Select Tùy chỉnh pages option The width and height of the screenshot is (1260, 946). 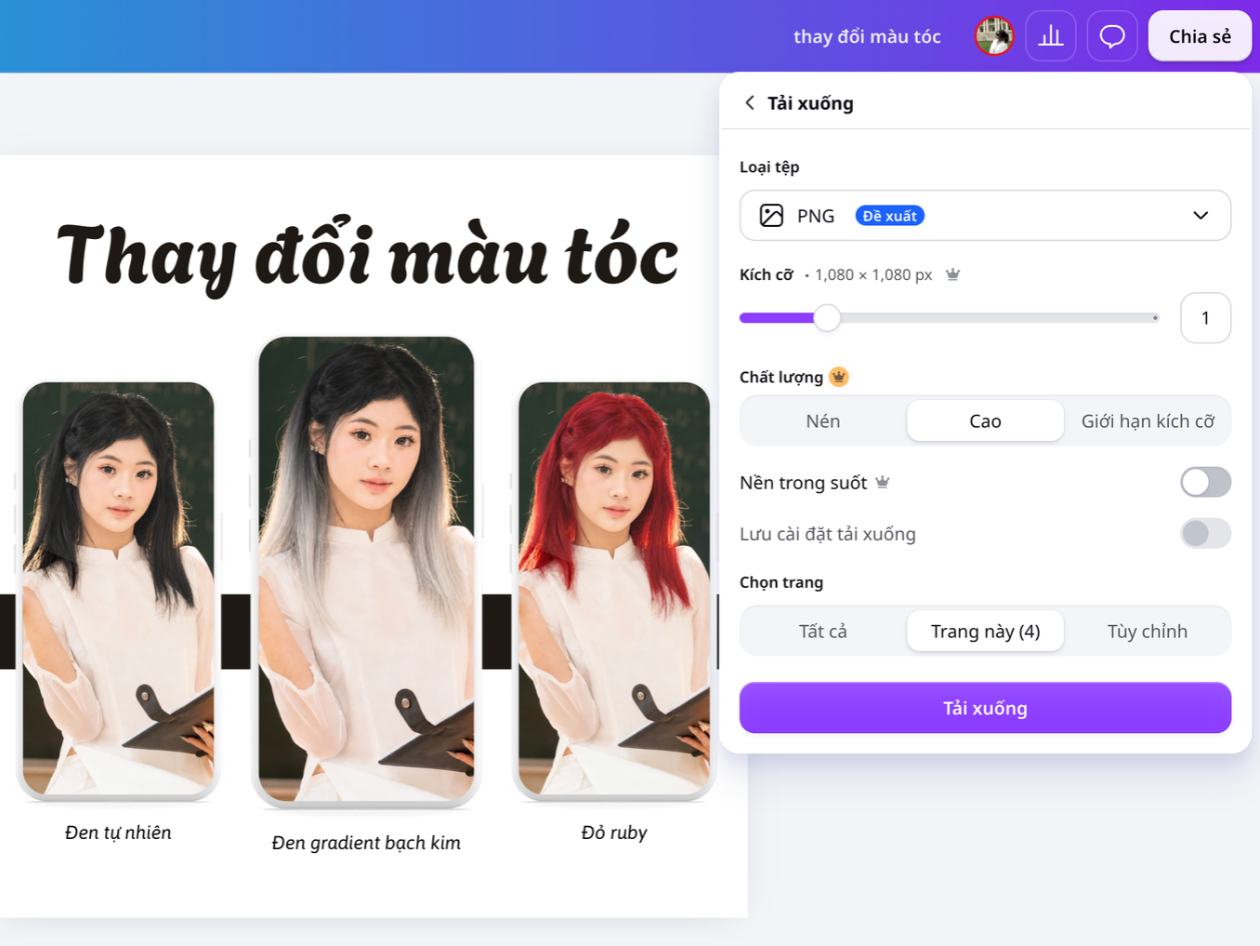click(x=1148, y=631)
